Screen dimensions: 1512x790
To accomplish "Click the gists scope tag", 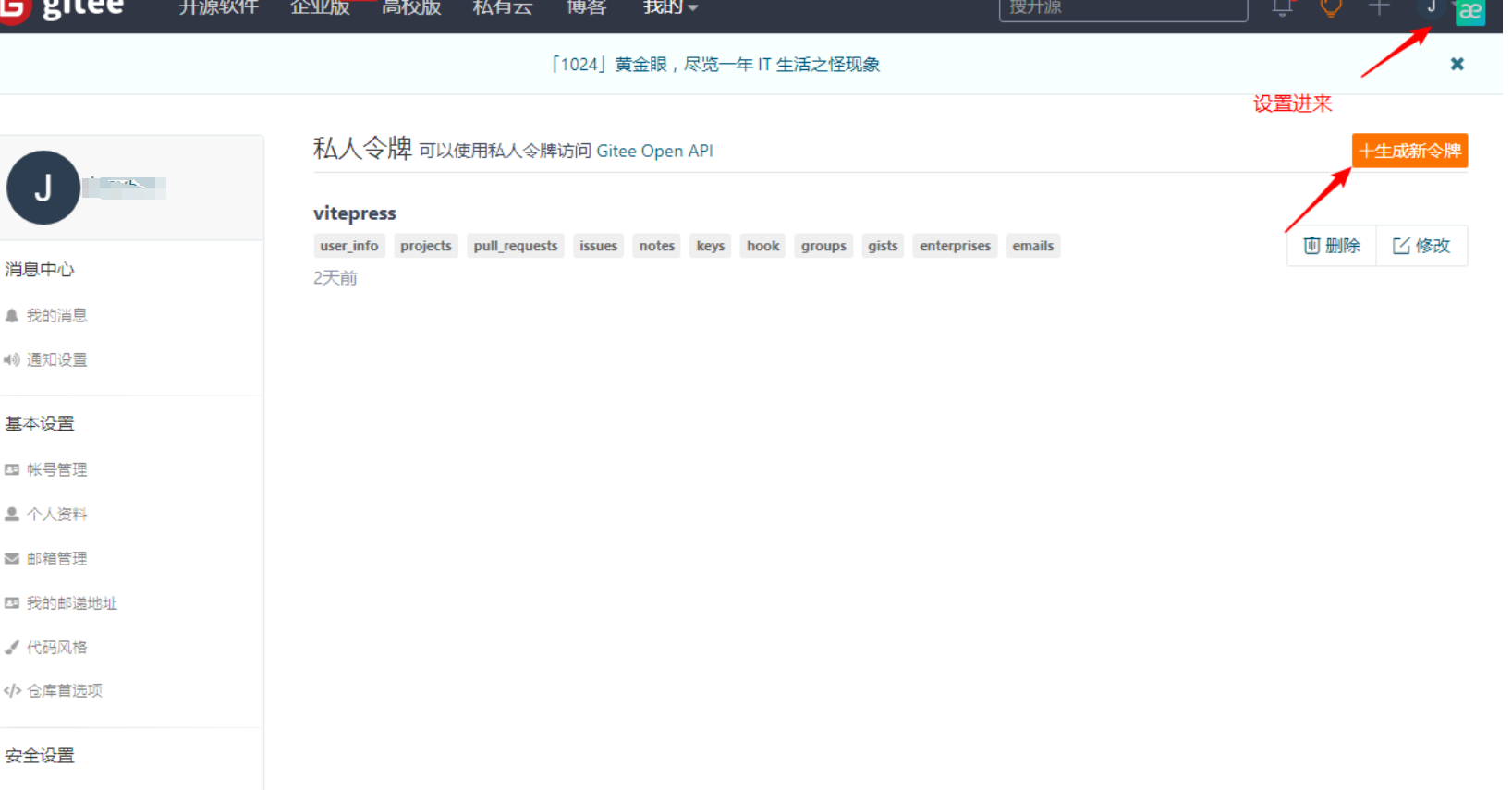I will click(883, 246).
